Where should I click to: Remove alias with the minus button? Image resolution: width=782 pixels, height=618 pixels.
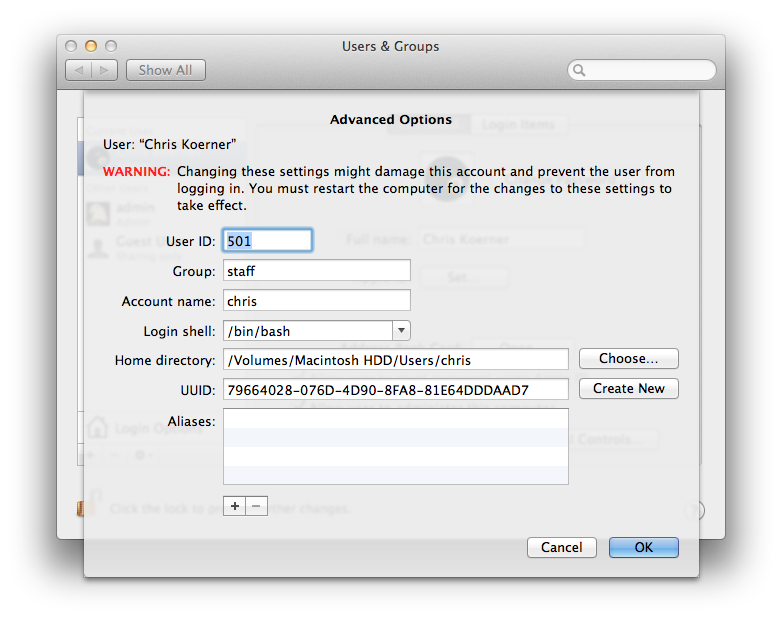[256, 506]
